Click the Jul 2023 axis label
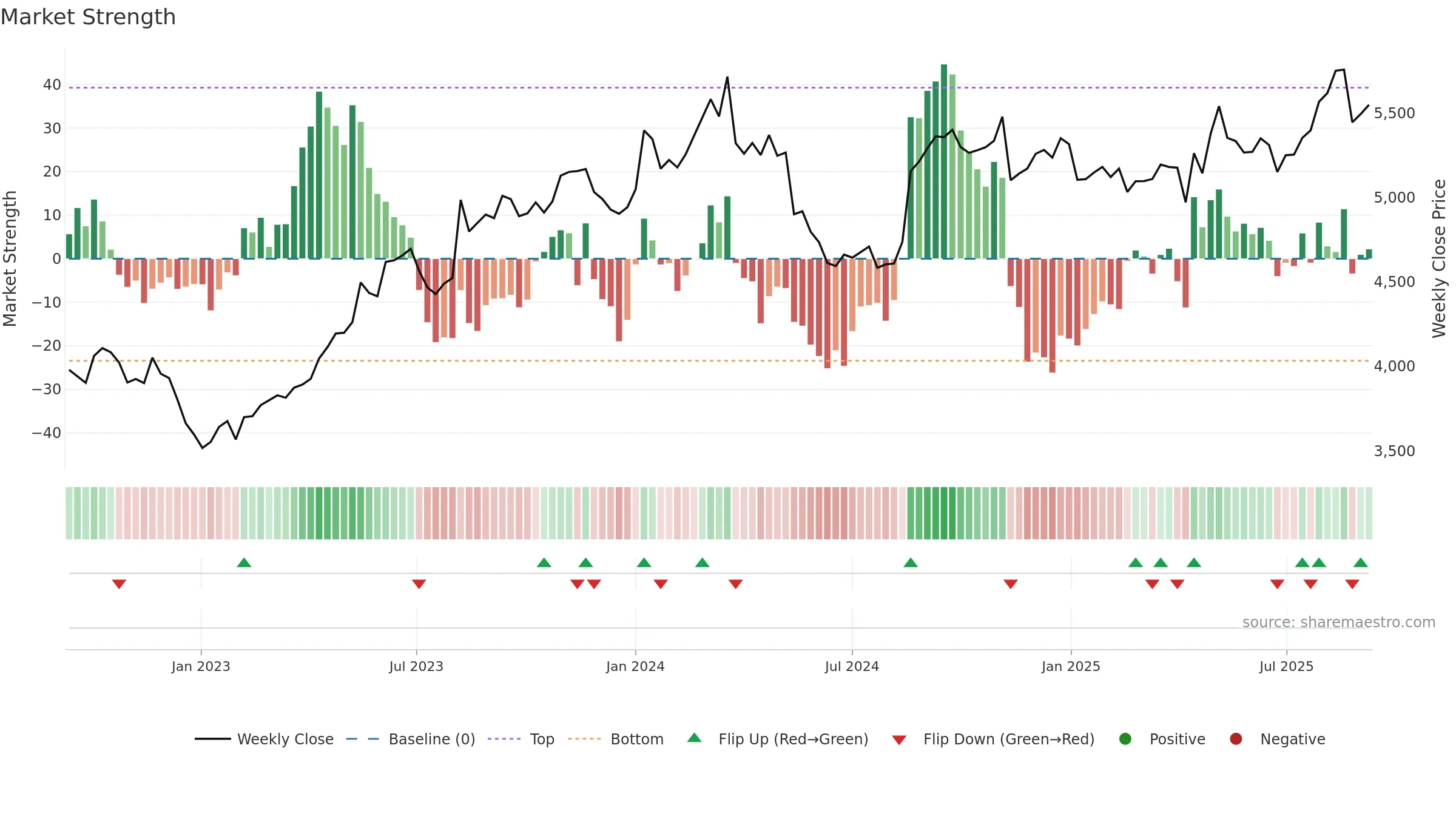 pos(416,666)
